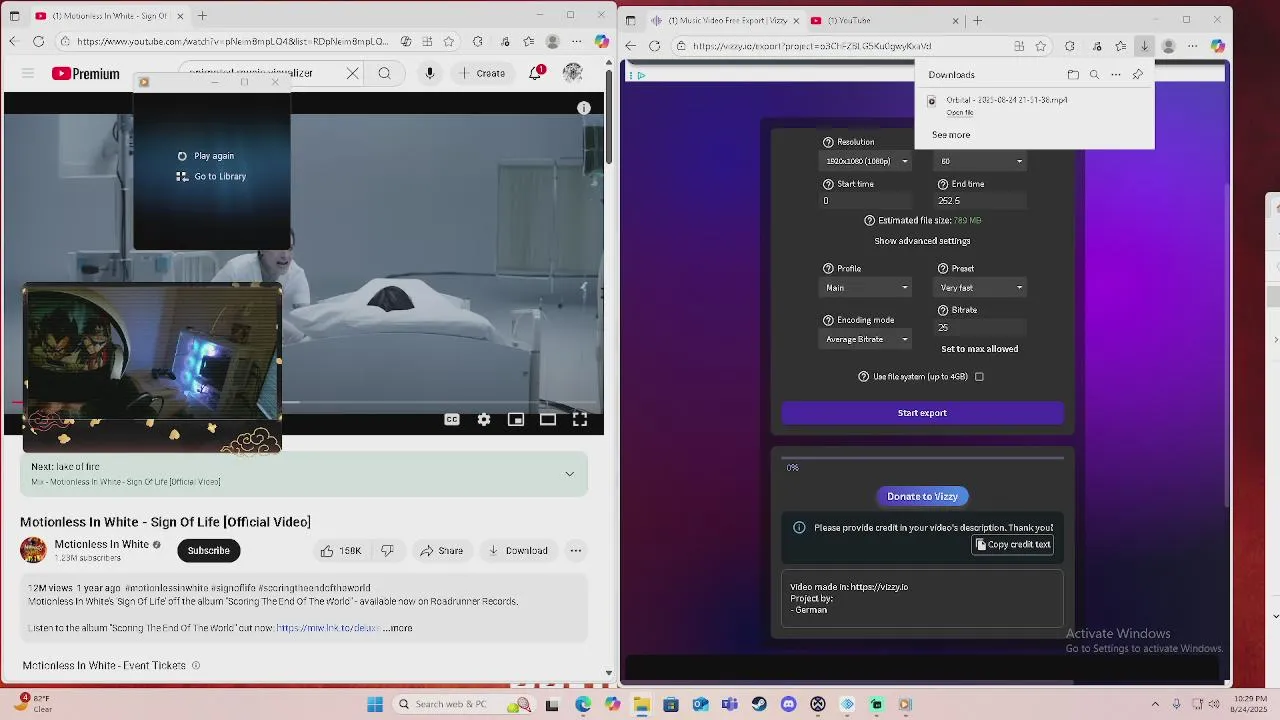Open more actions menu beside Download
Viewport: 1280px width, 720px height.
click(576, 550)
